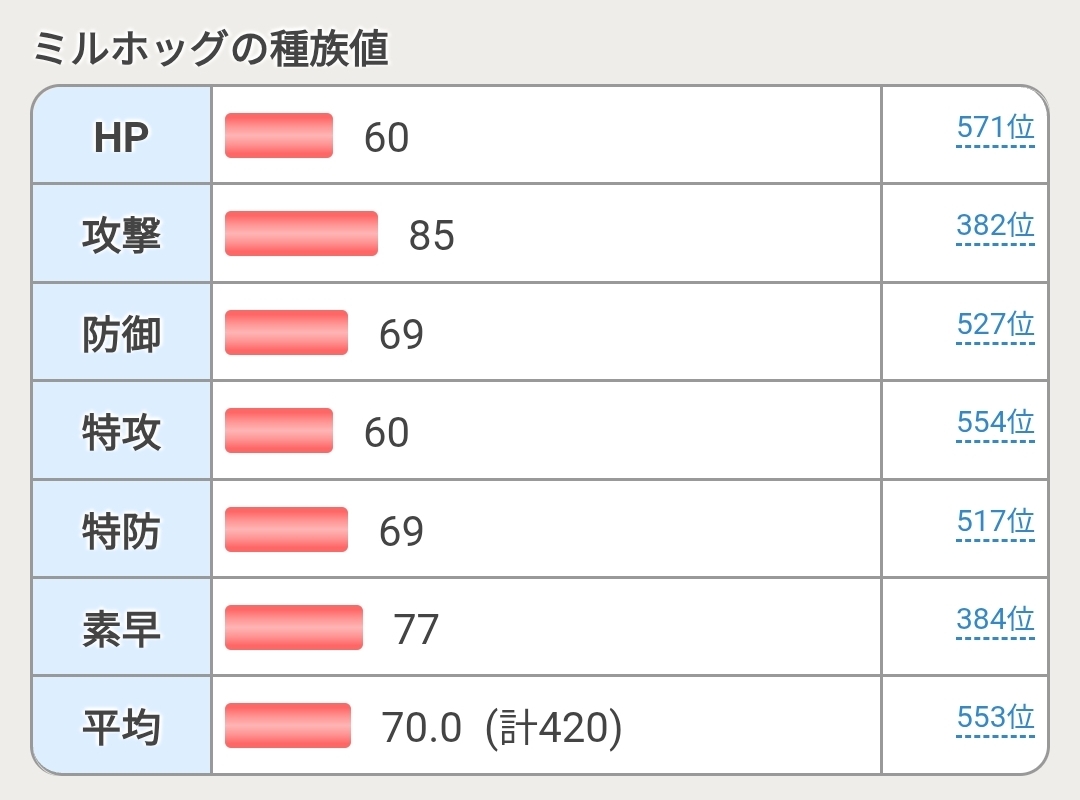Click the red stat bar in the 特攻 row
Screen dimensions: 1080x800
278,430
